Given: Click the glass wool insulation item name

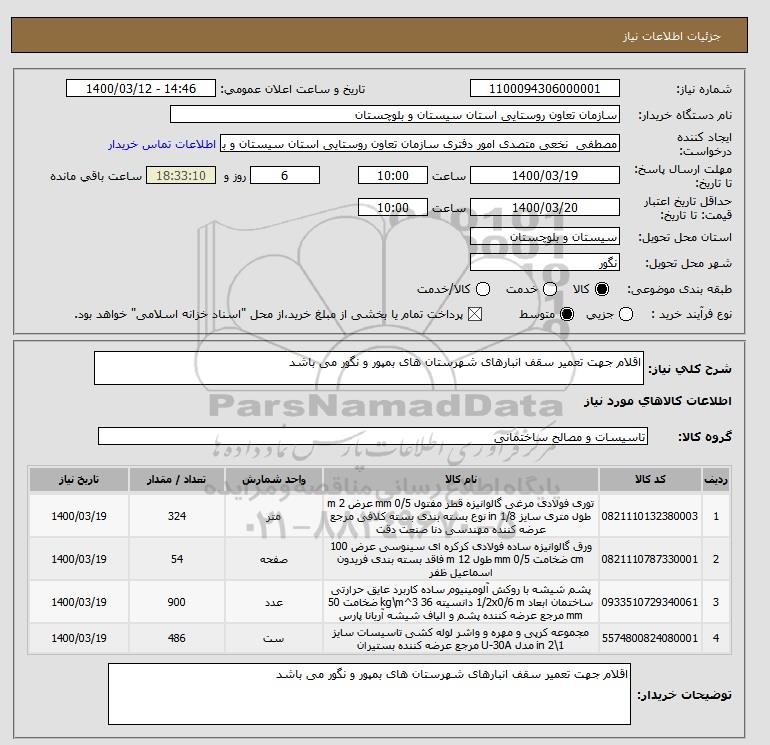Looking at the screenshot, I should pos(461,602).
